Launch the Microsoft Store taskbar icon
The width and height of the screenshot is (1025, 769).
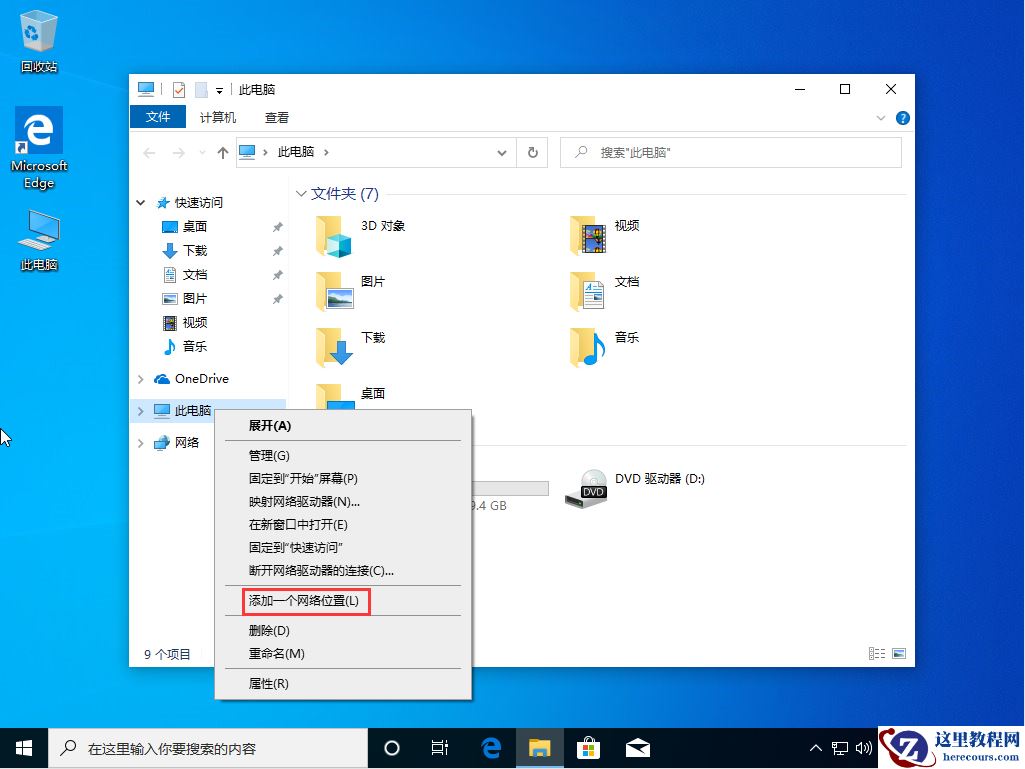tap(589, 747)
